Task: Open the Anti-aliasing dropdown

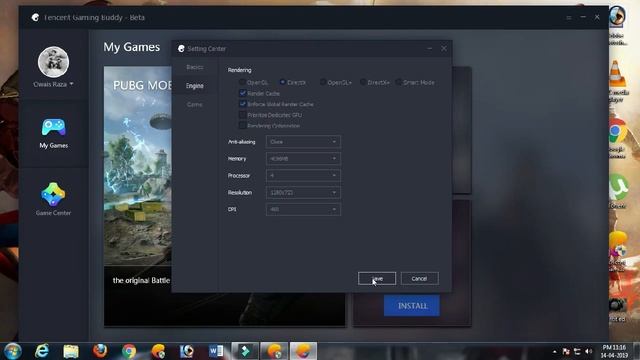Action: tap(303, 142)
